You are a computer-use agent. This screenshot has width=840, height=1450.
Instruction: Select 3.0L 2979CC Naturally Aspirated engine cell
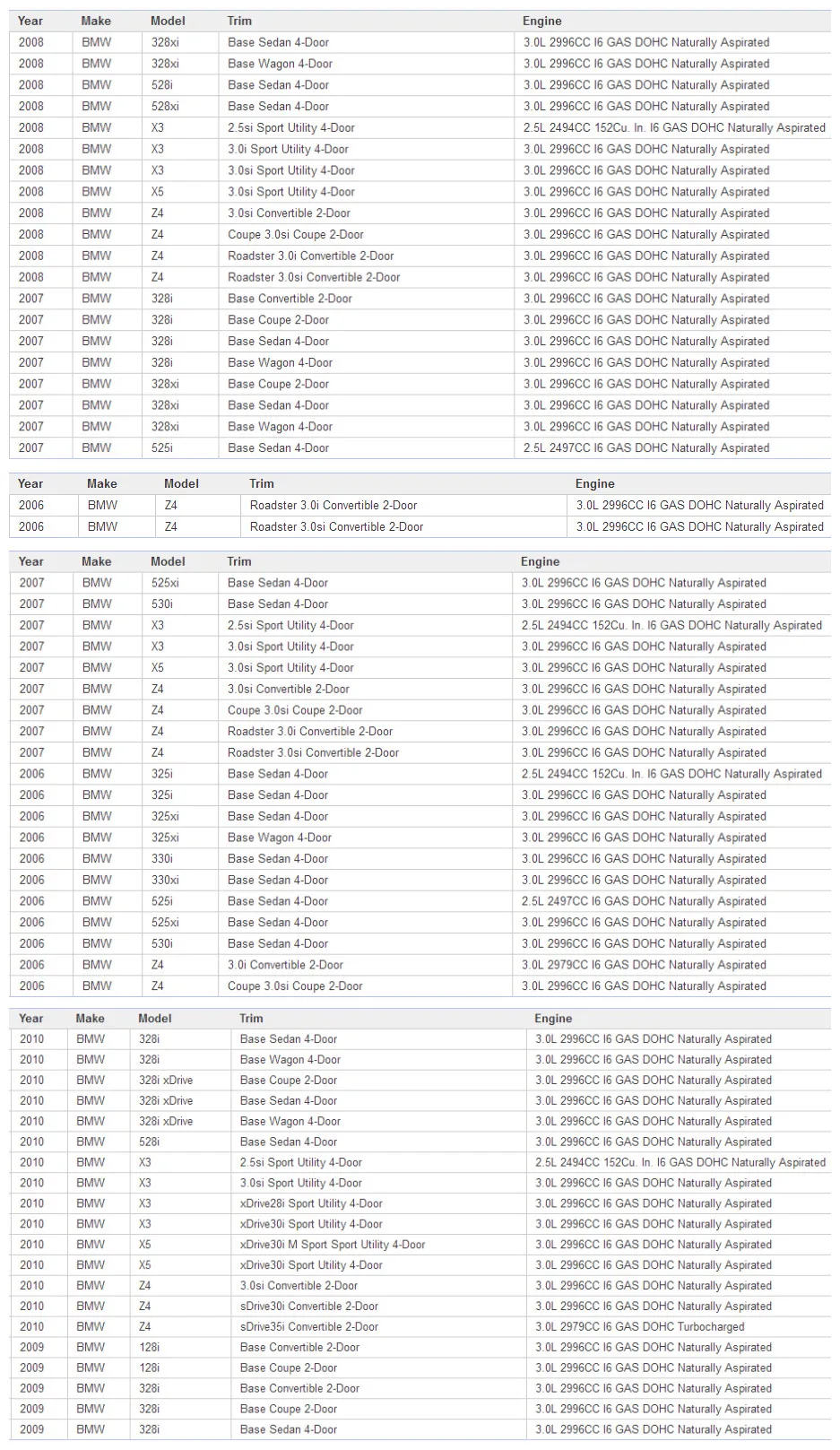tap(644, 965)
